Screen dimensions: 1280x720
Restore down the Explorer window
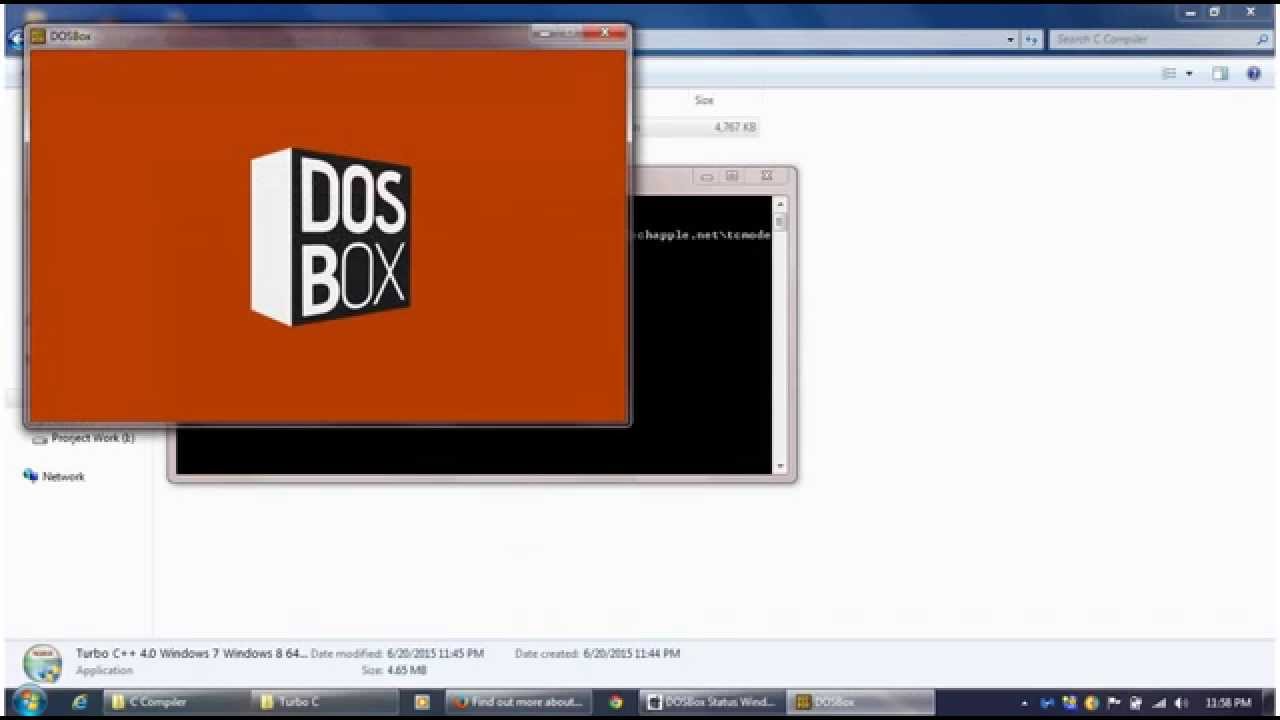[1214, 12]
